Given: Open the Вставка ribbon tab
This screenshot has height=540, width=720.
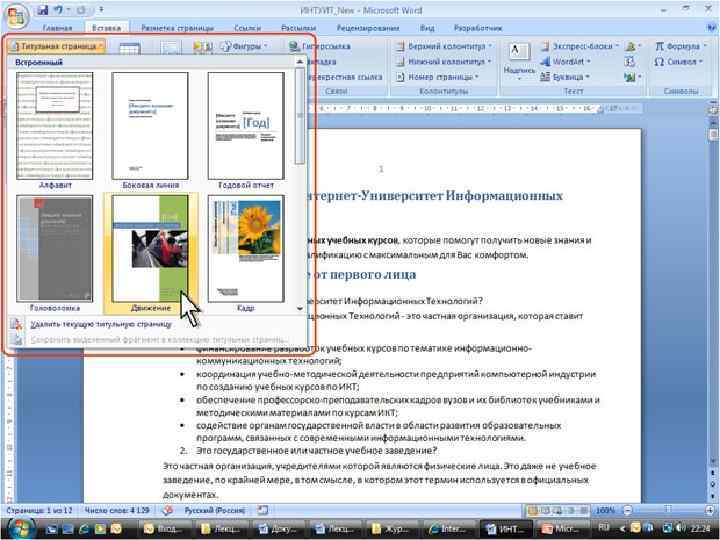Looking at the screenshot, I should (x=106, y=28).
